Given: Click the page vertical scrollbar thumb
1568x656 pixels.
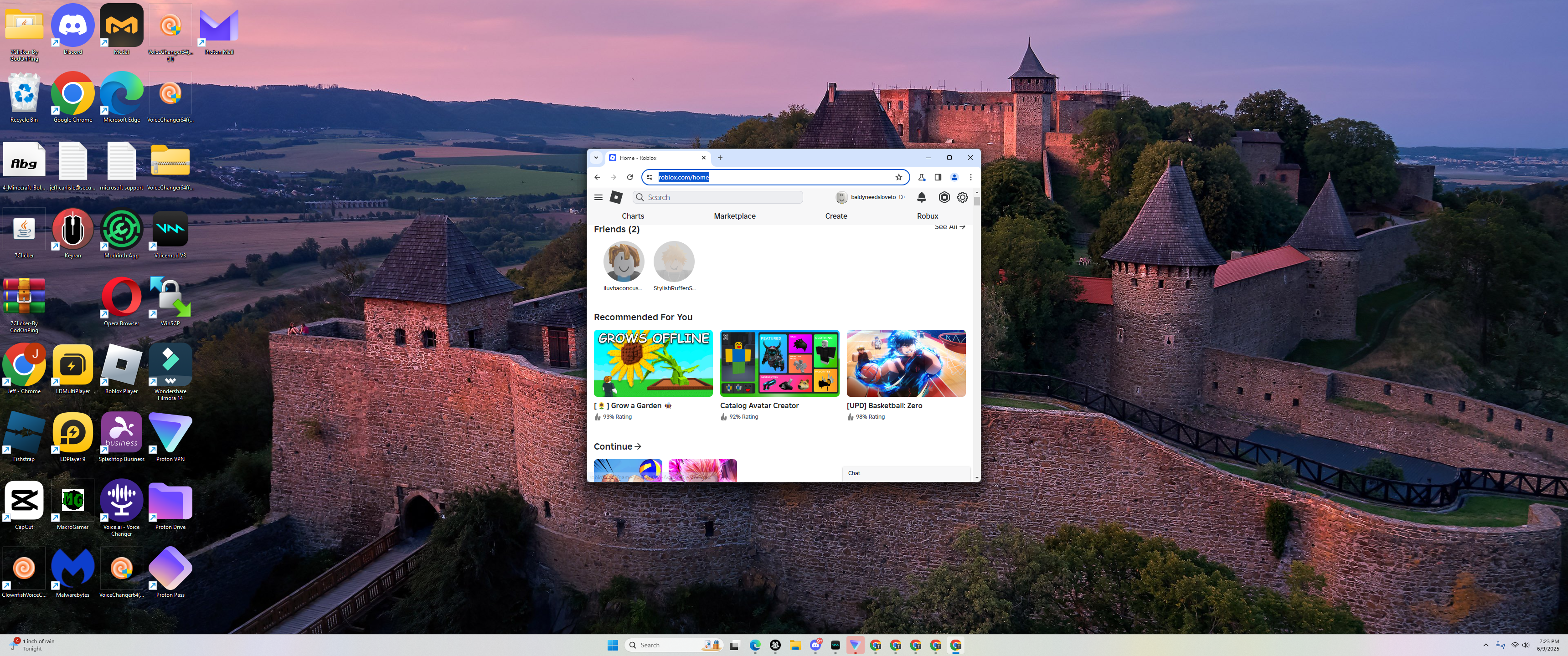Looking at the screenshot, I should [977, 201].
